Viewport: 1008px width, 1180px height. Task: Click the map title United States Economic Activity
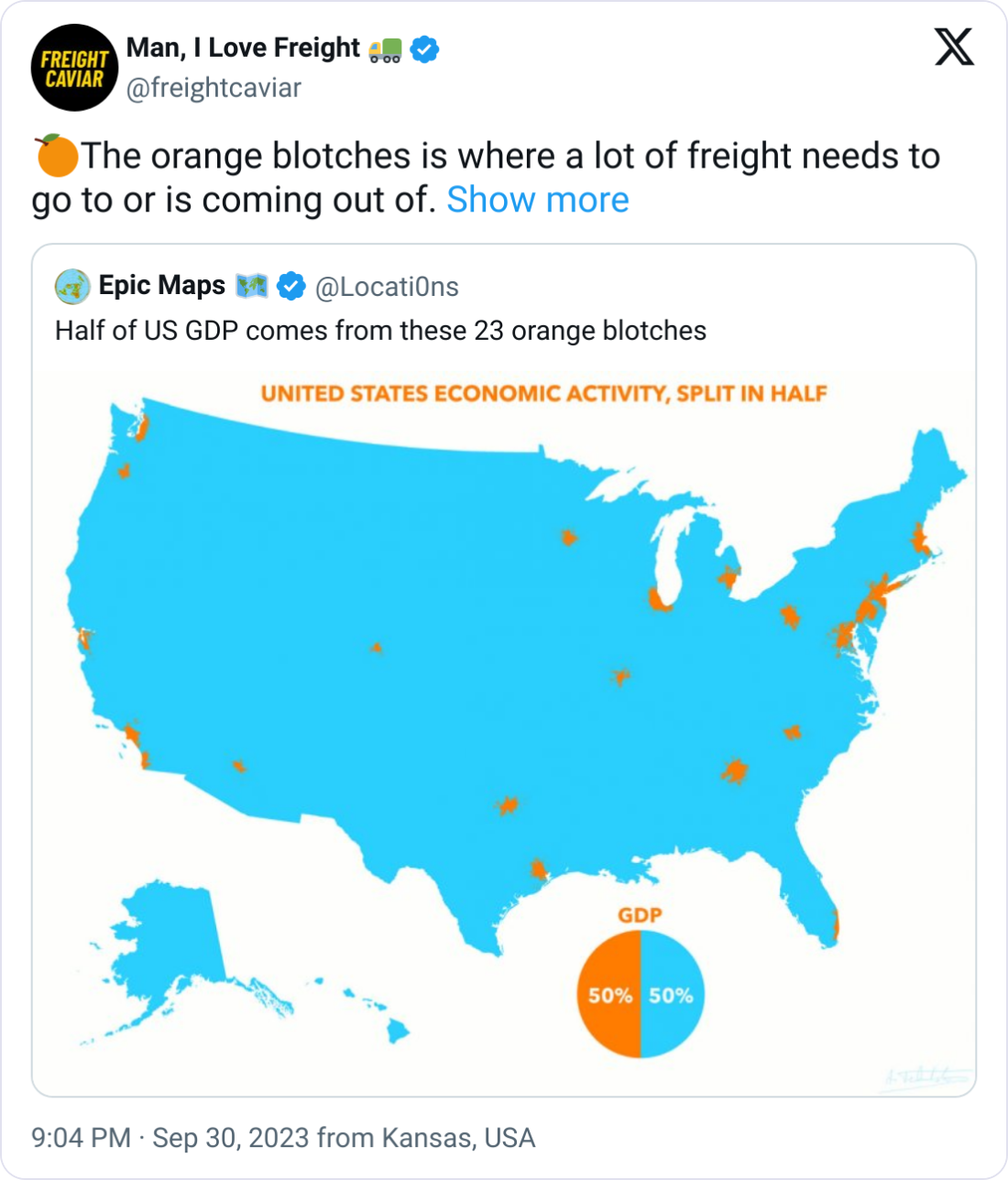coord(543,394)
